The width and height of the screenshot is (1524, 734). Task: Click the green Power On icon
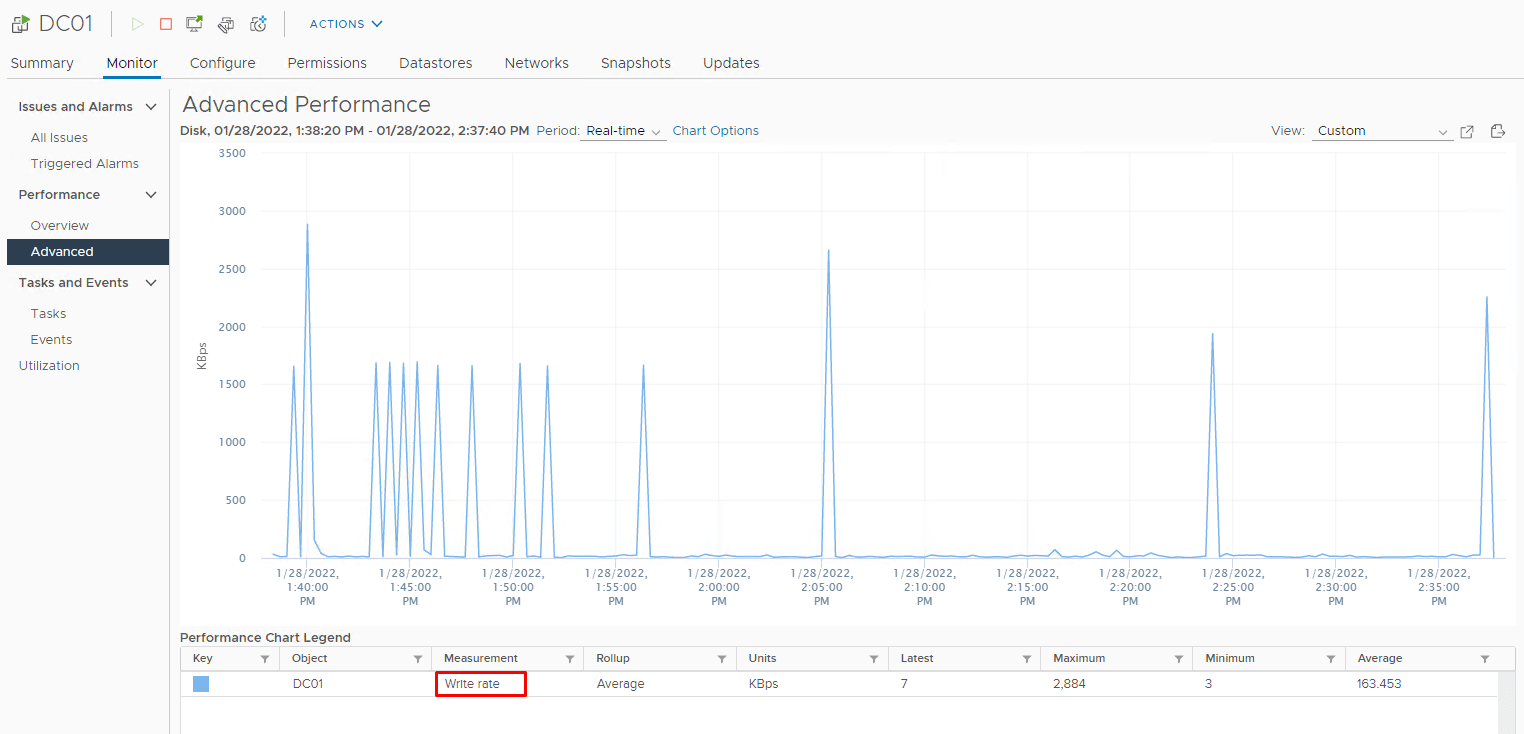[138, 24]
